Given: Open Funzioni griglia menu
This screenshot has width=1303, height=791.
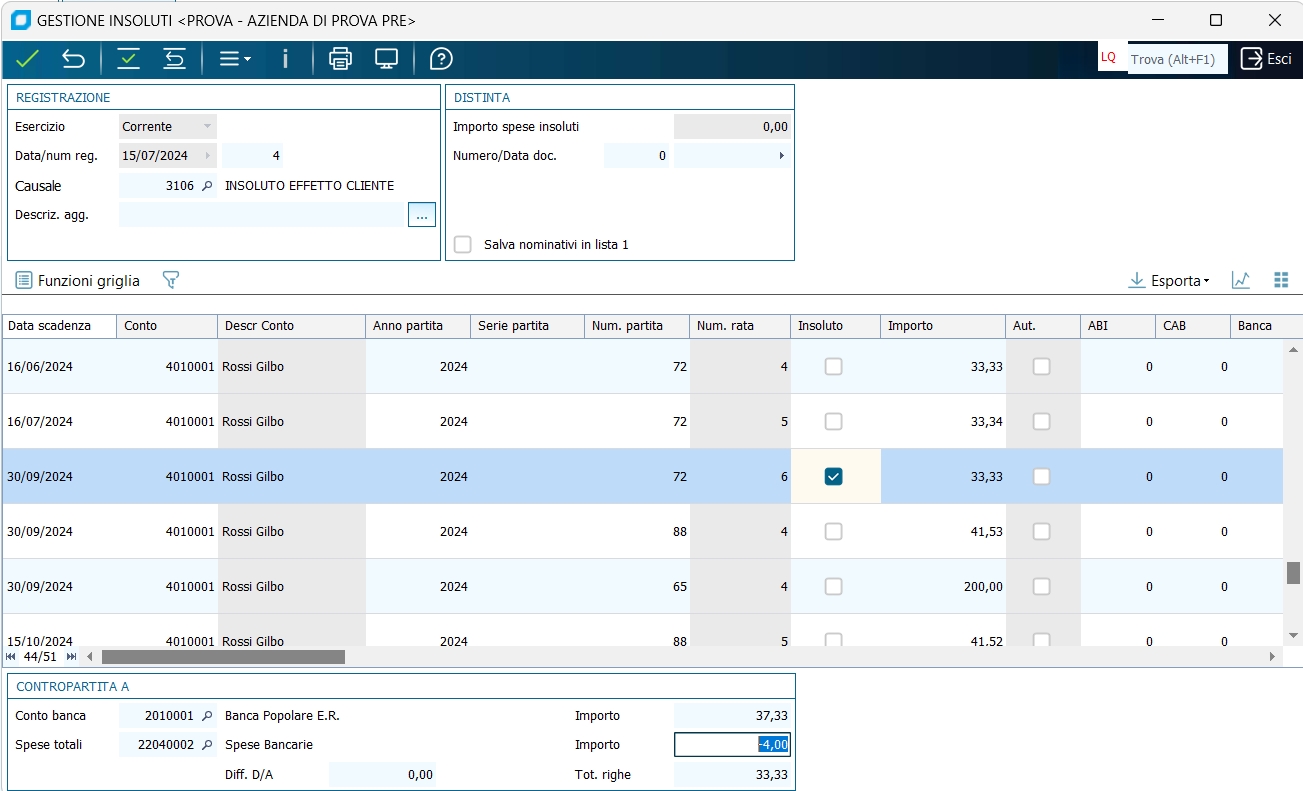Looking at the screenshot, I should coord(78,281).
